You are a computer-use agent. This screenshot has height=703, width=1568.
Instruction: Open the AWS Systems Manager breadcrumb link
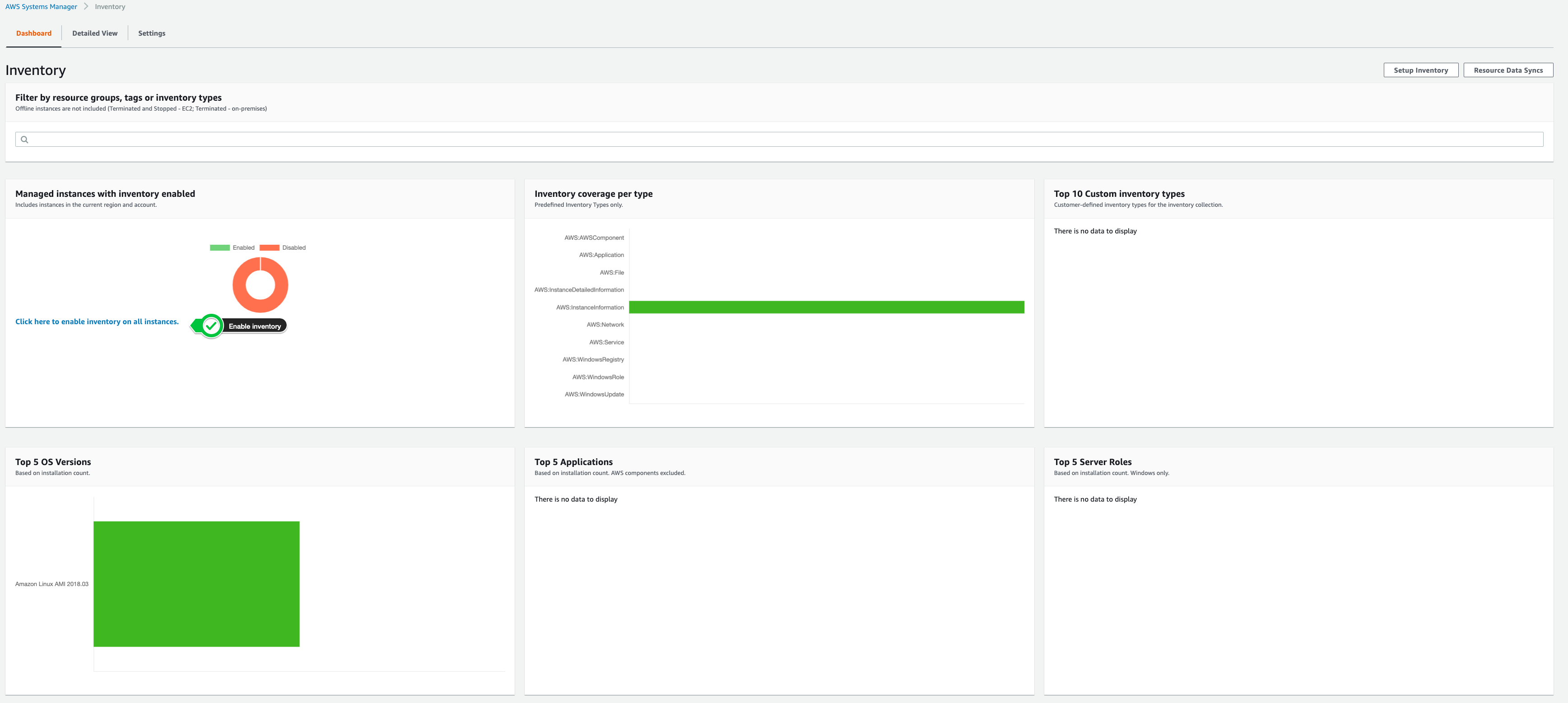[42, 7]
